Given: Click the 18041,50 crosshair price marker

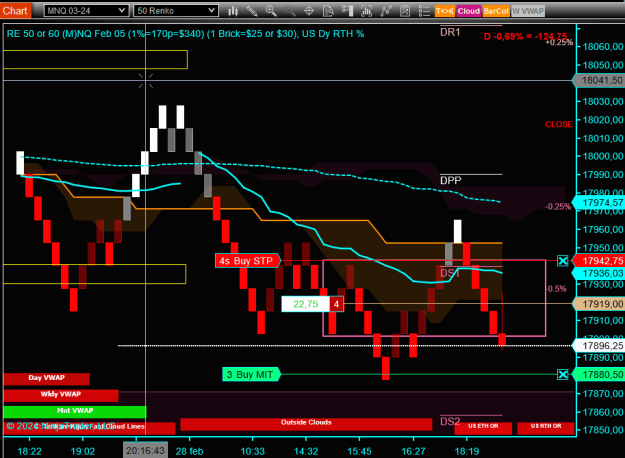Looking at the screenshot, I should (598, 81).
